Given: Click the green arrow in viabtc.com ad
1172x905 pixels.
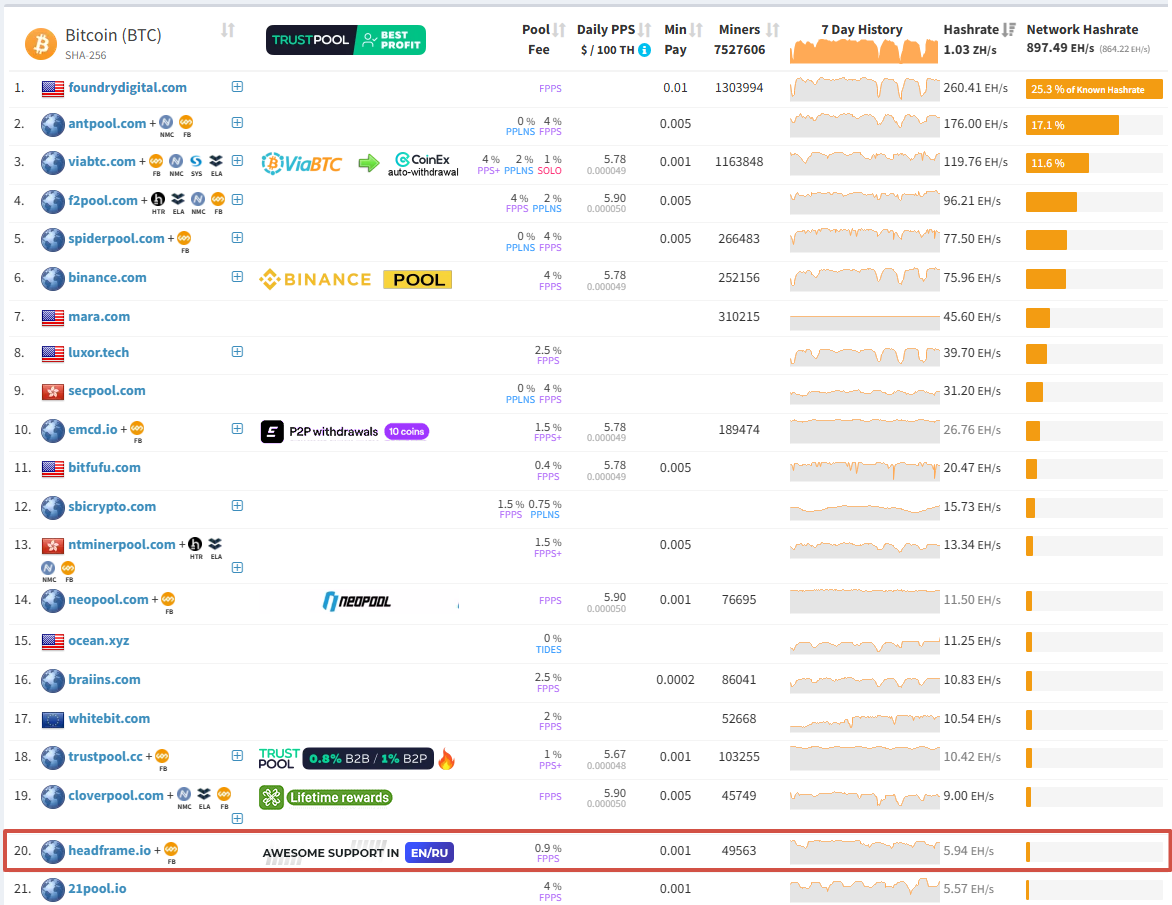Looking at the screenshot, I should click(x=368, y=163).
